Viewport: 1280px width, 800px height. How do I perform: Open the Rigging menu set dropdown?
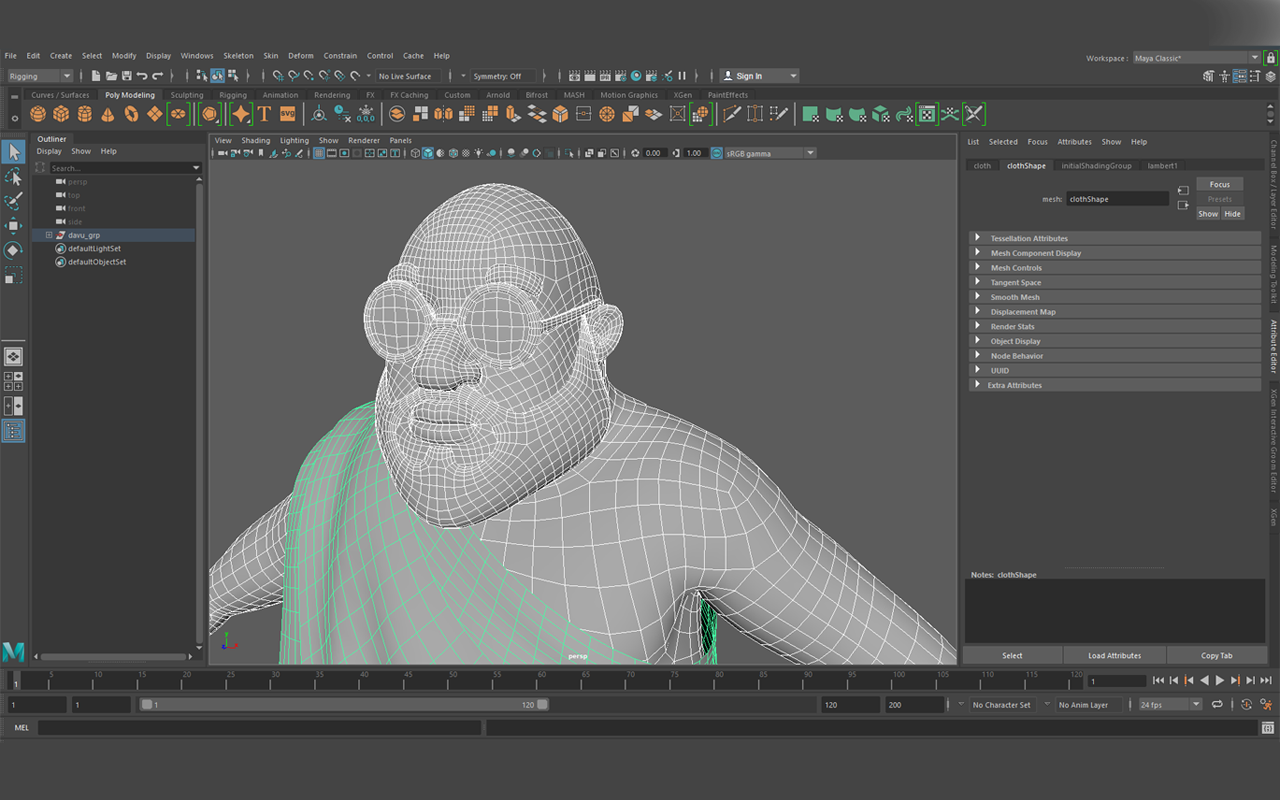40,76
